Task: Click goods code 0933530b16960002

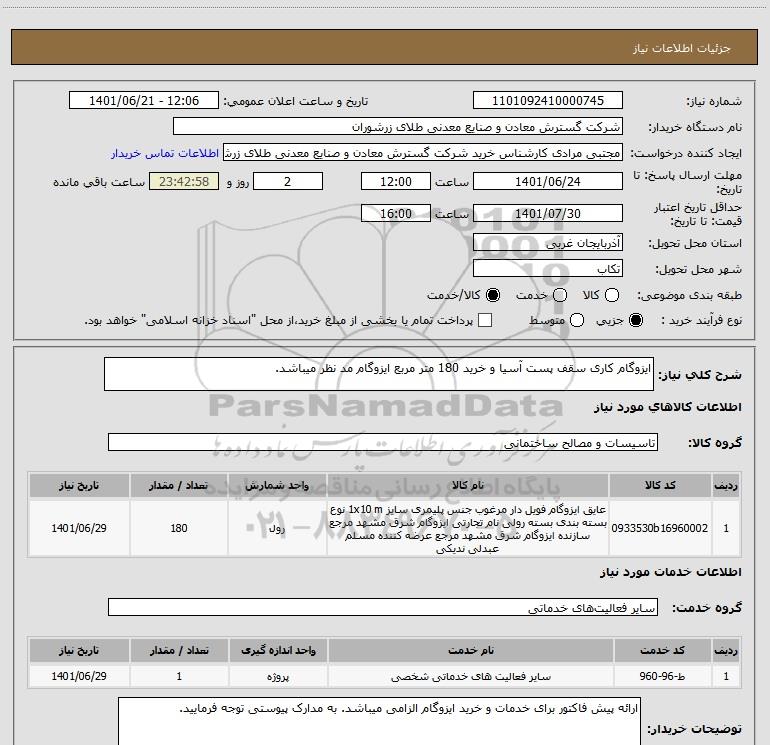Action: point(660,528)
